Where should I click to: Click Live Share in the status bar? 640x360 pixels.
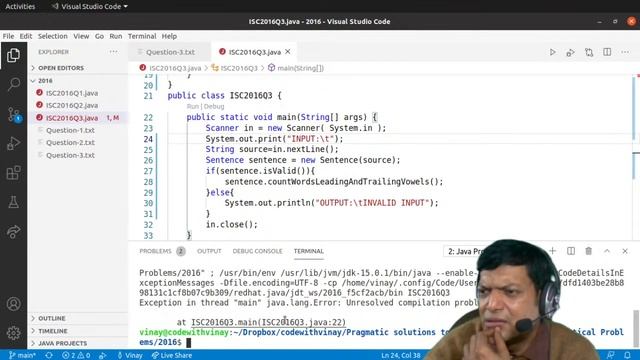point(171,355)
